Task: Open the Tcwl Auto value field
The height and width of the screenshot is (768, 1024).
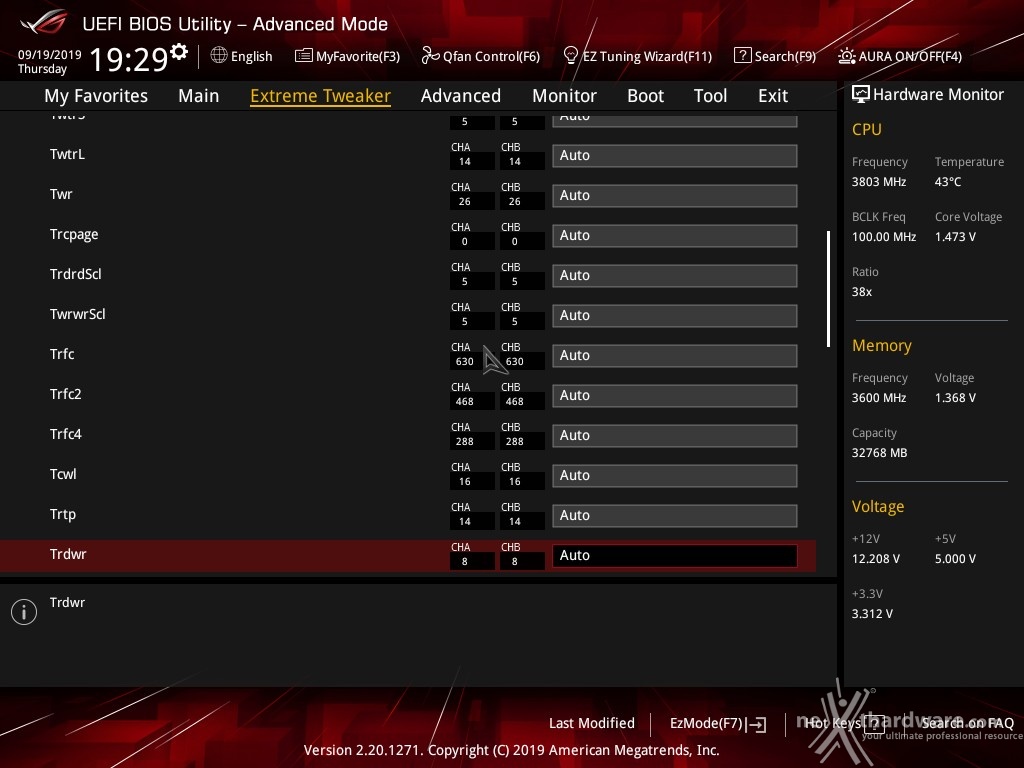Action: click(675, 475)
